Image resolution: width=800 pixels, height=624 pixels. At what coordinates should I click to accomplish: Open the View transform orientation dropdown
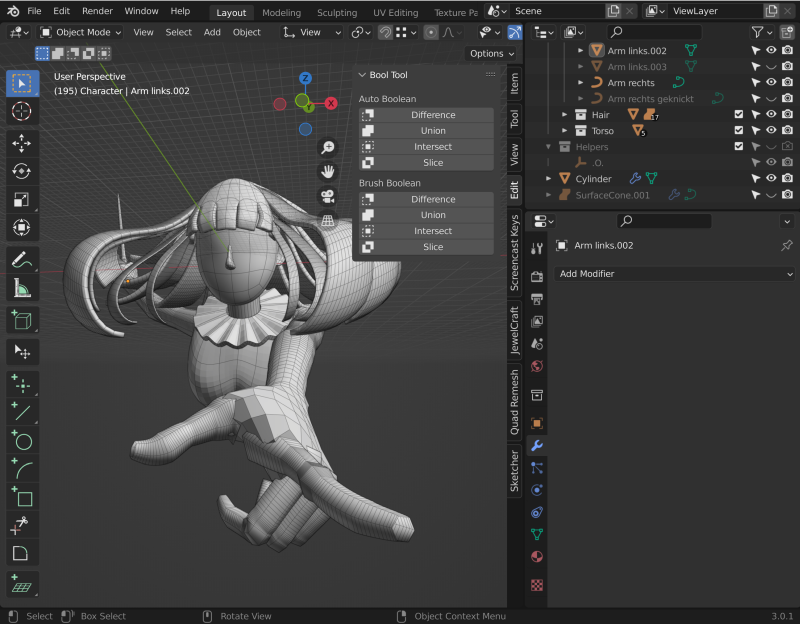click(x=312, y=33)
